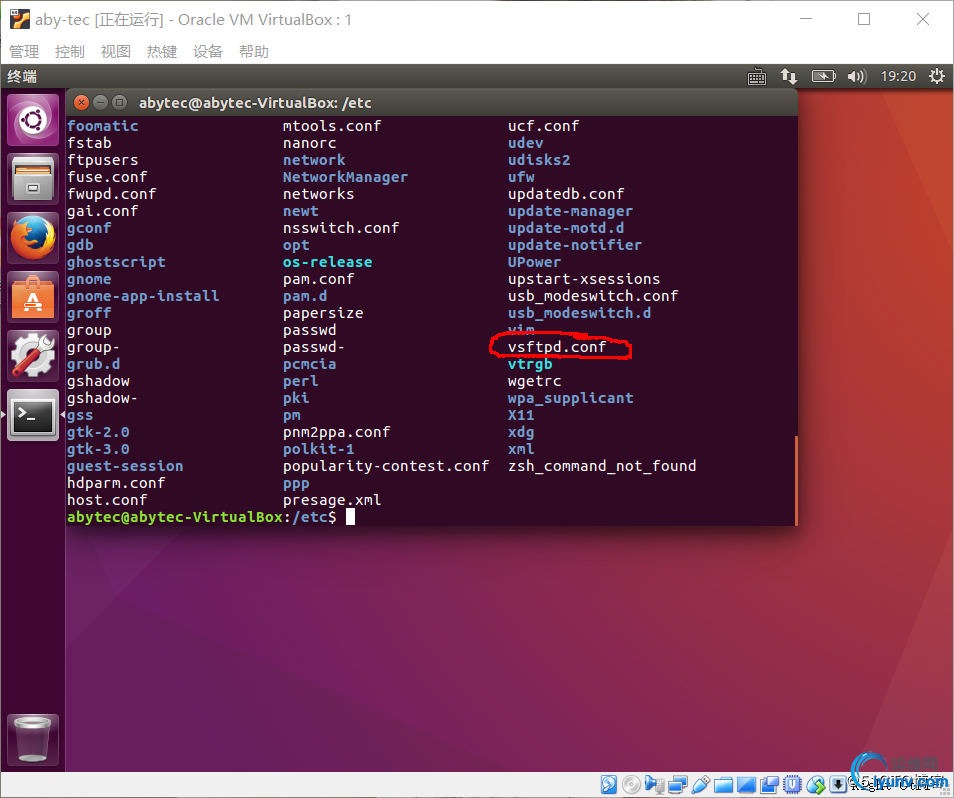Click the zsh_command_not_found entry
The height and width of the screenshot is (798, 954).
pos(602,467)
